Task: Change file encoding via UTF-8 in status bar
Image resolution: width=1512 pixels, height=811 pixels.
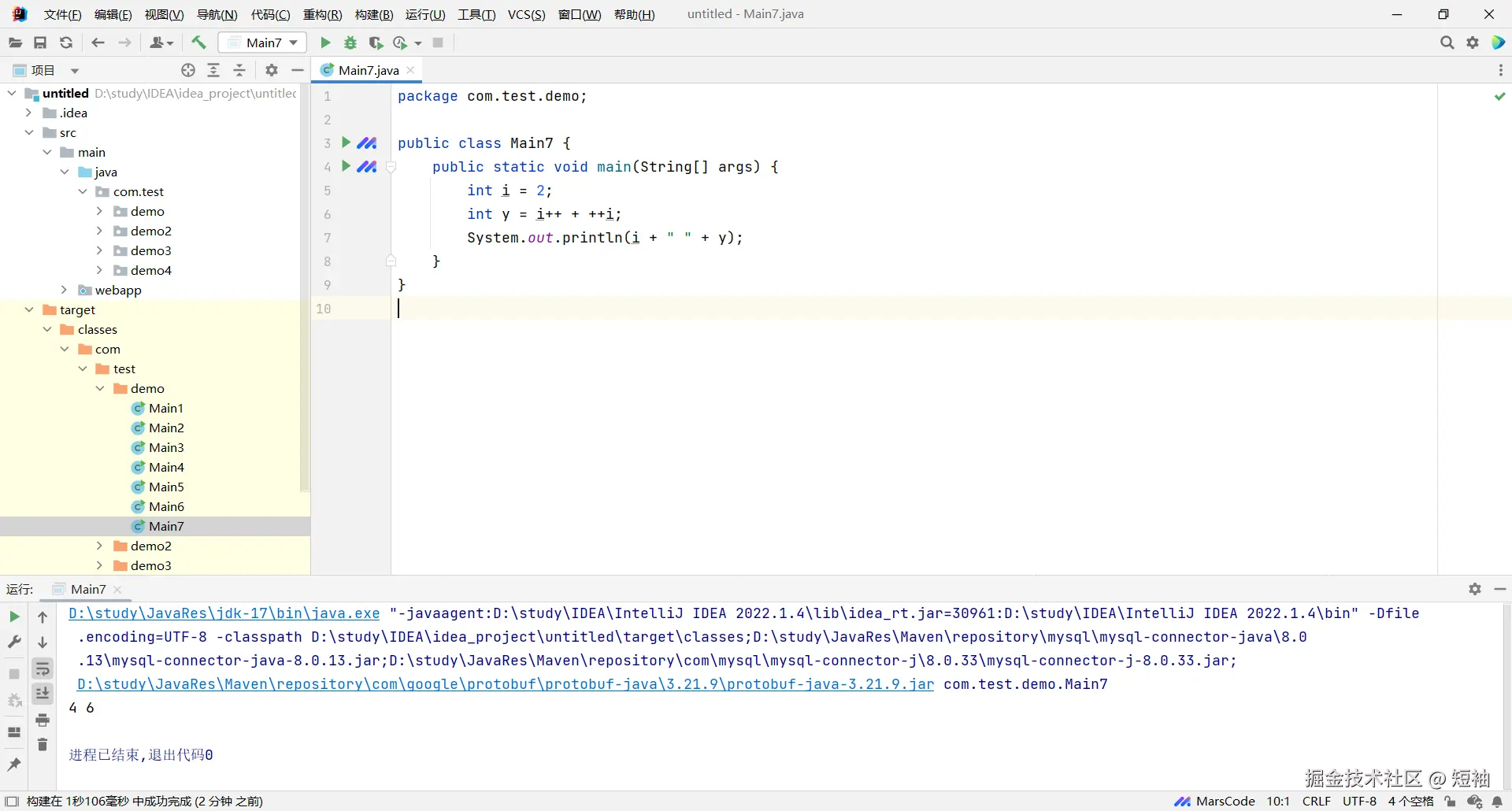Action: pyautogui.click(x=1360, y=802)
